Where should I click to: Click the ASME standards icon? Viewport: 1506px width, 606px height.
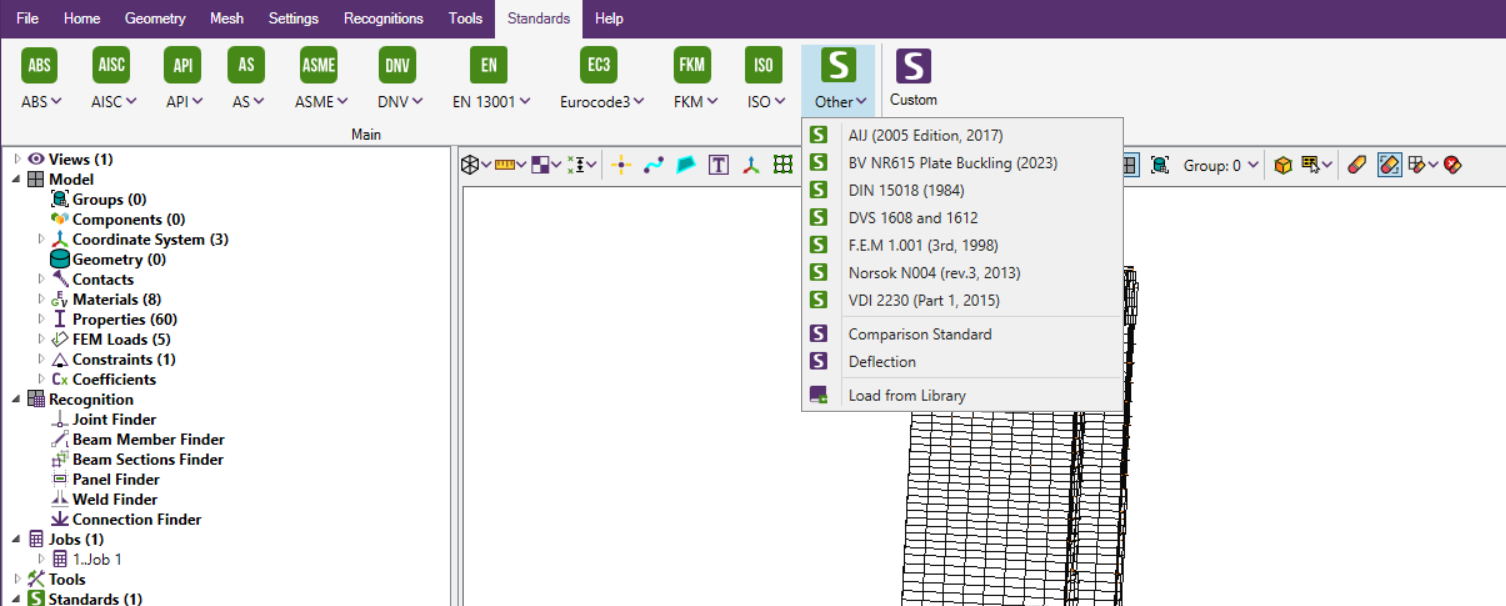[x=319, y=65]
